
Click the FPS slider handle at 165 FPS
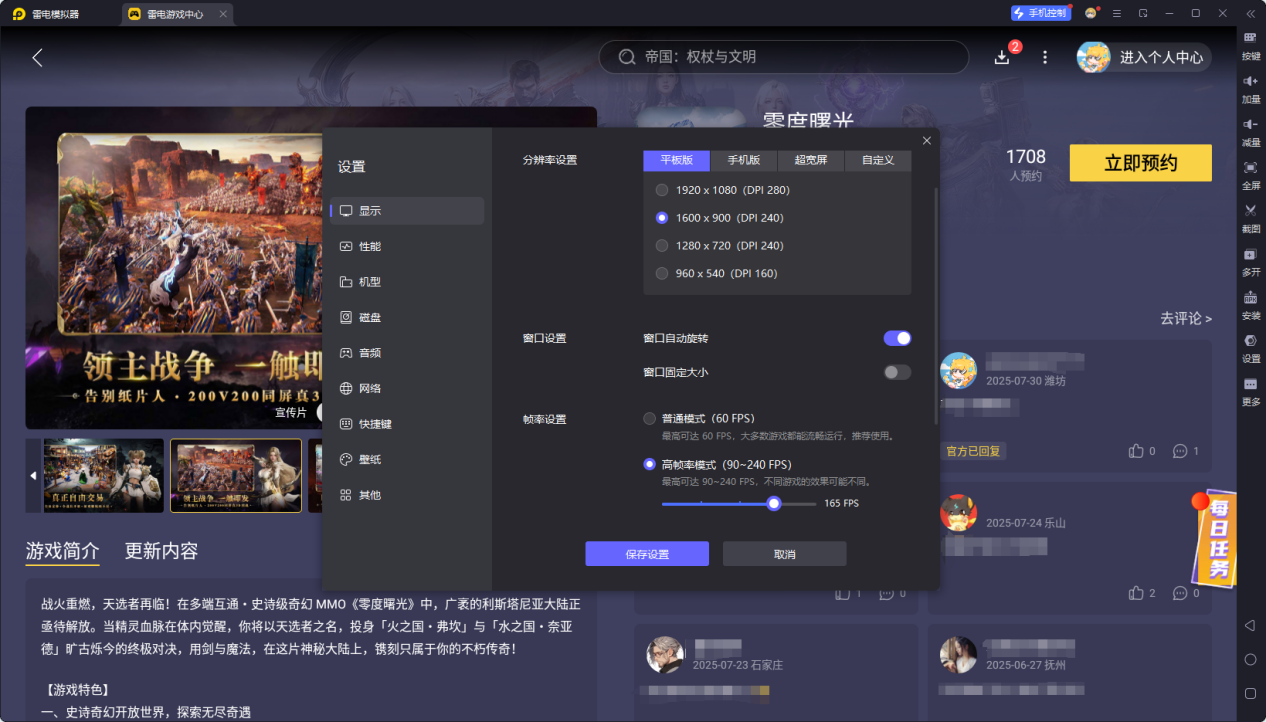[774, 504]
